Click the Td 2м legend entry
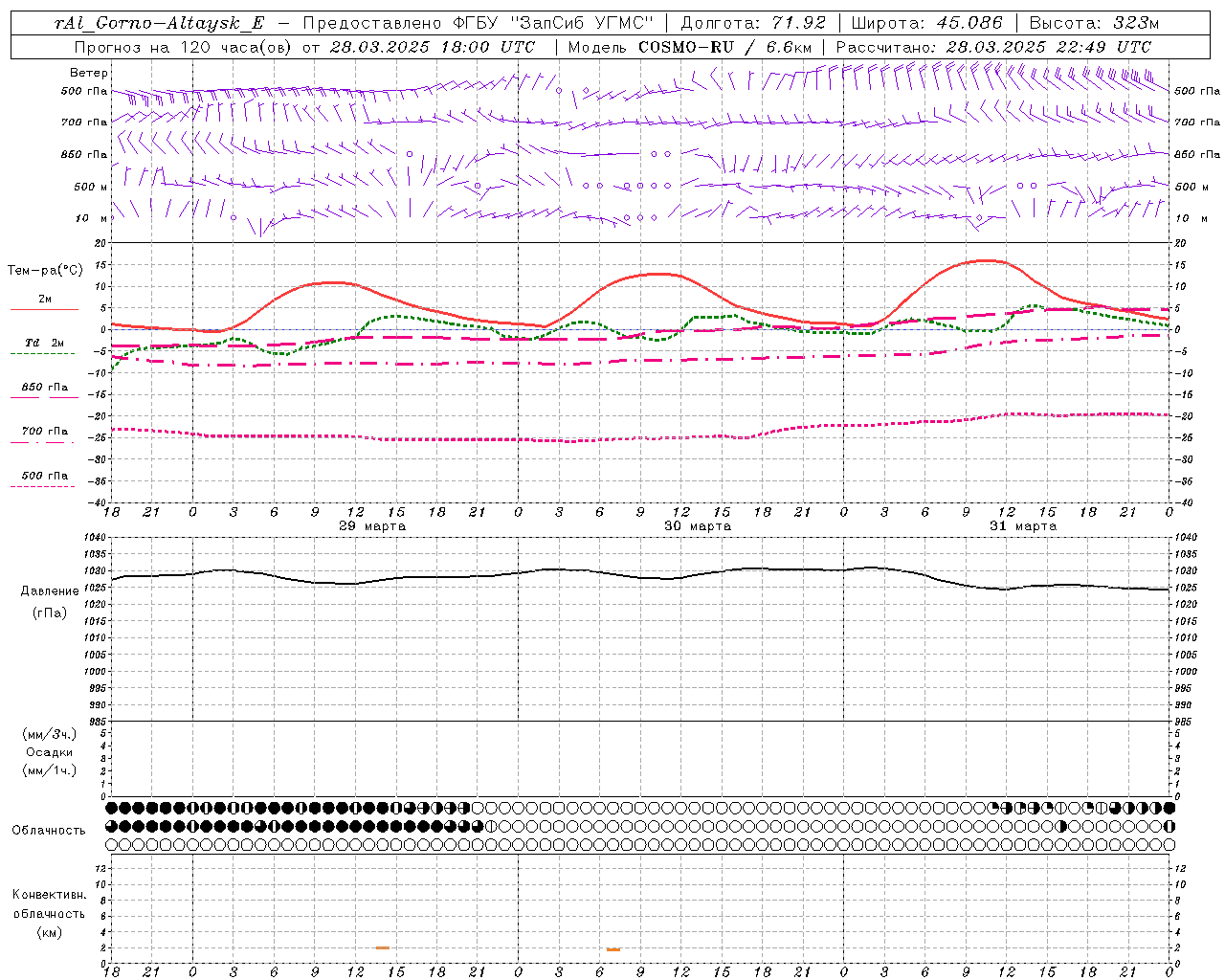 click(x=45, y=343)
